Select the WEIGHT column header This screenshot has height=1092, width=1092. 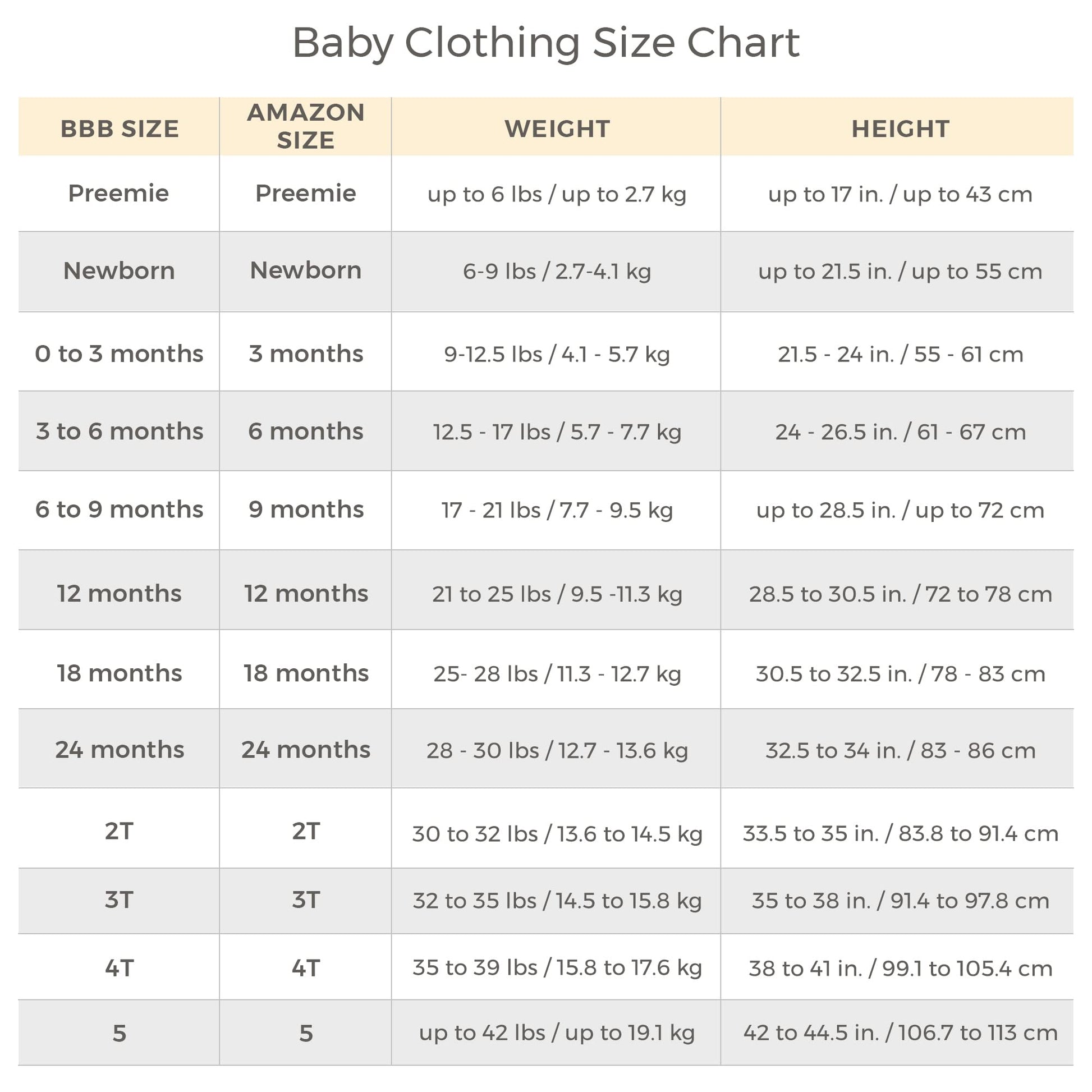(557, 129)
